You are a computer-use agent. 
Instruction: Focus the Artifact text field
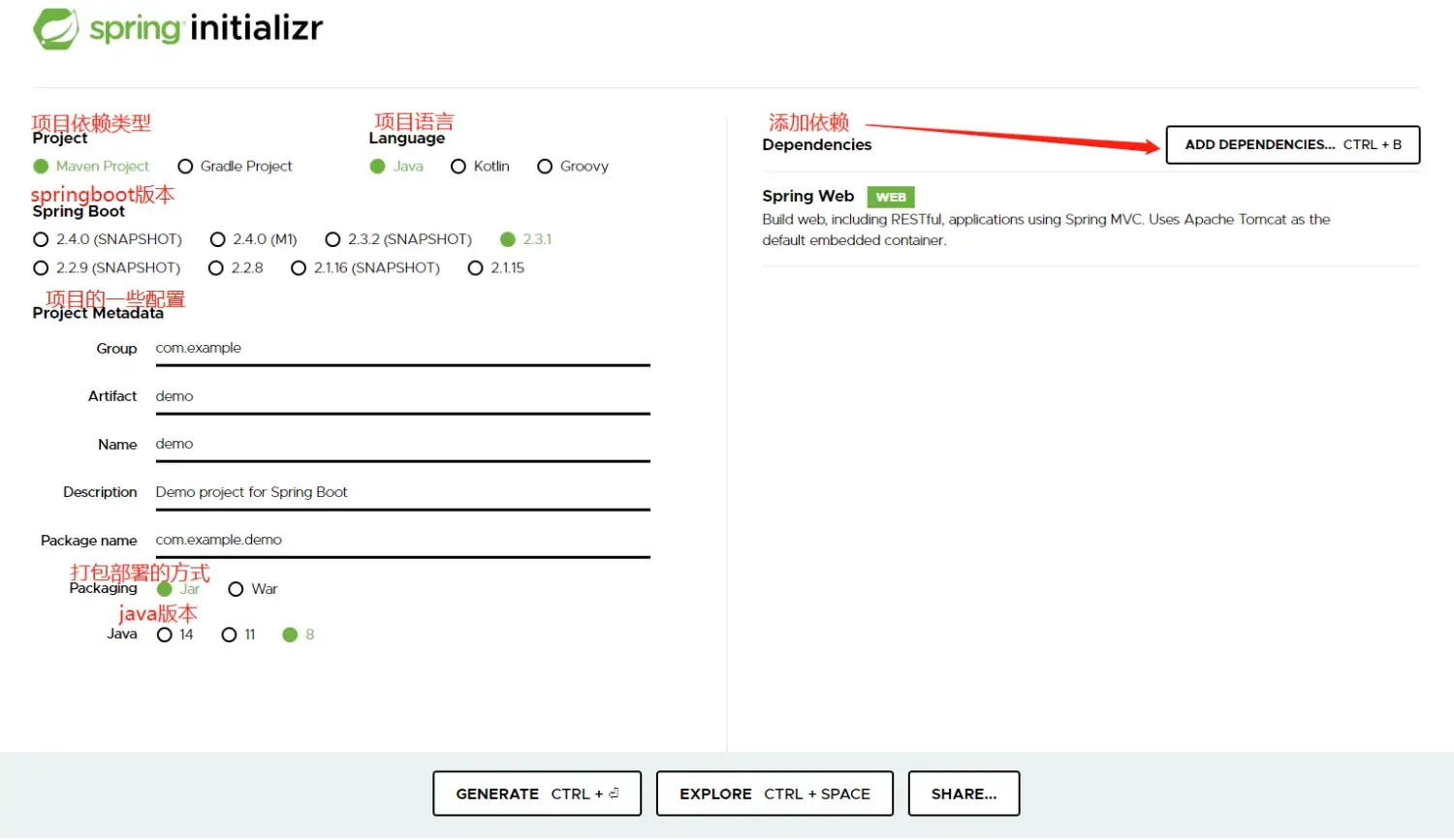coord(401,396)
